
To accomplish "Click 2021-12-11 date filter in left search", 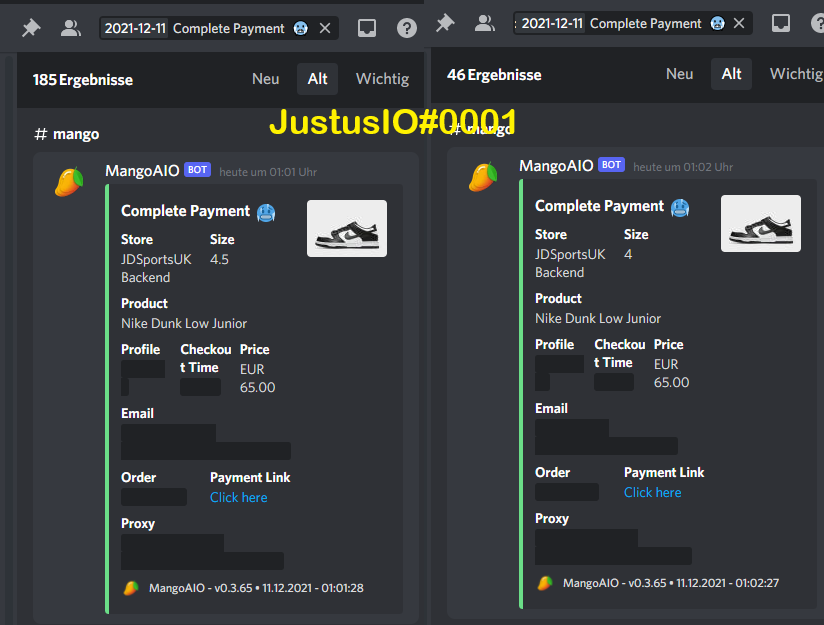I will coord(135,28).
